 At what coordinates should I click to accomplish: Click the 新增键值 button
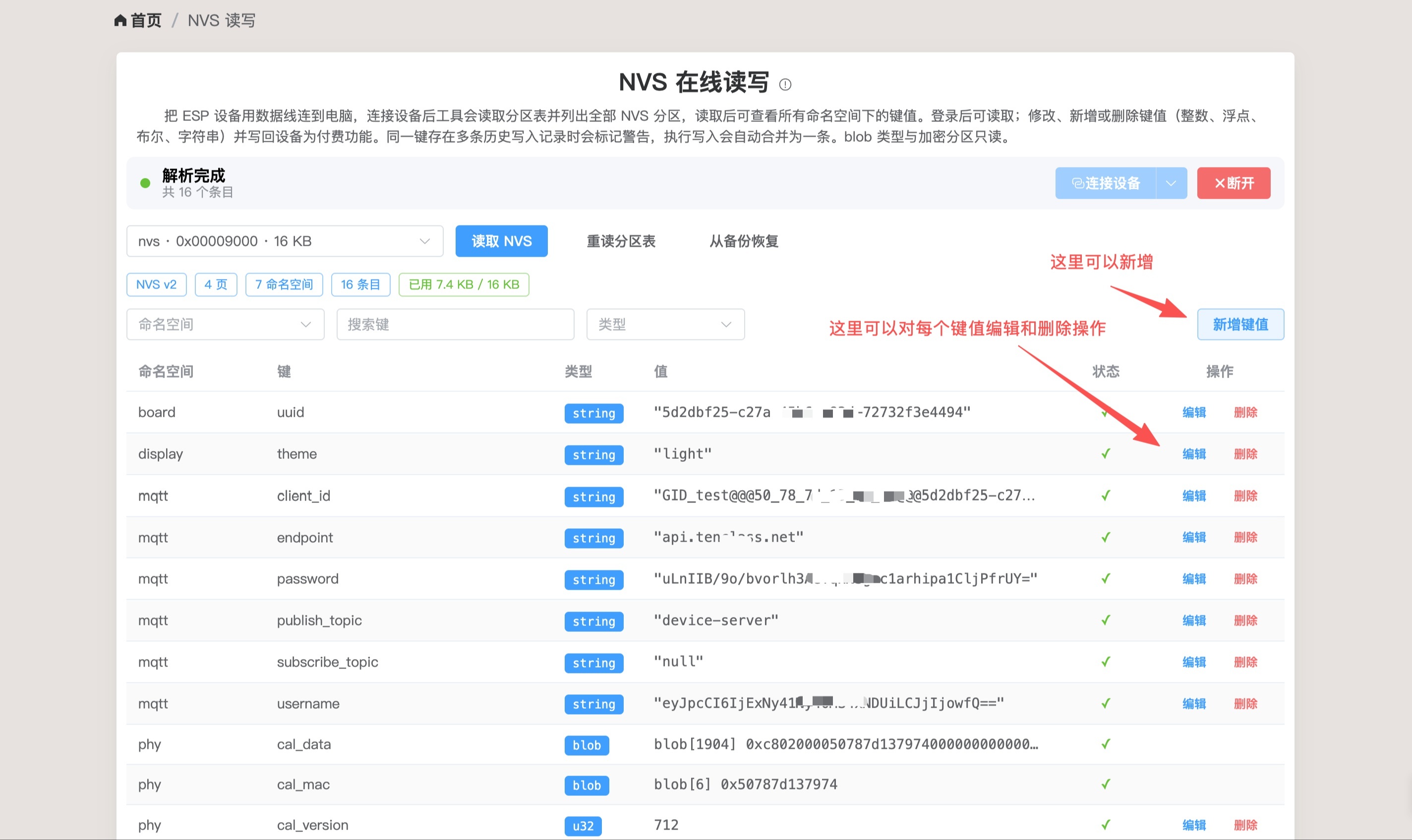(1240, 324)
